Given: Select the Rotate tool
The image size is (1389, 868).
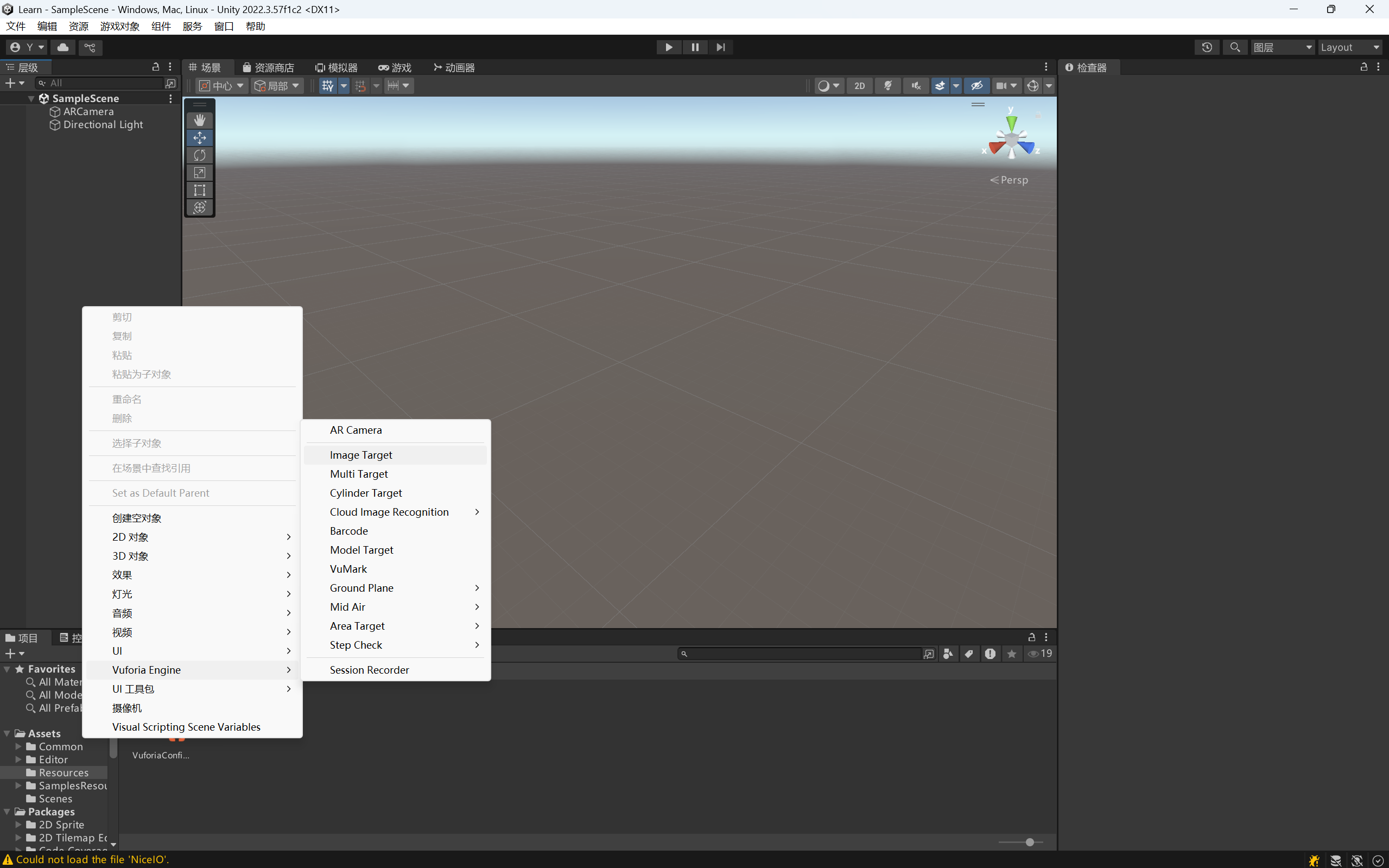Looking at the screenshot, I should 199,155.
